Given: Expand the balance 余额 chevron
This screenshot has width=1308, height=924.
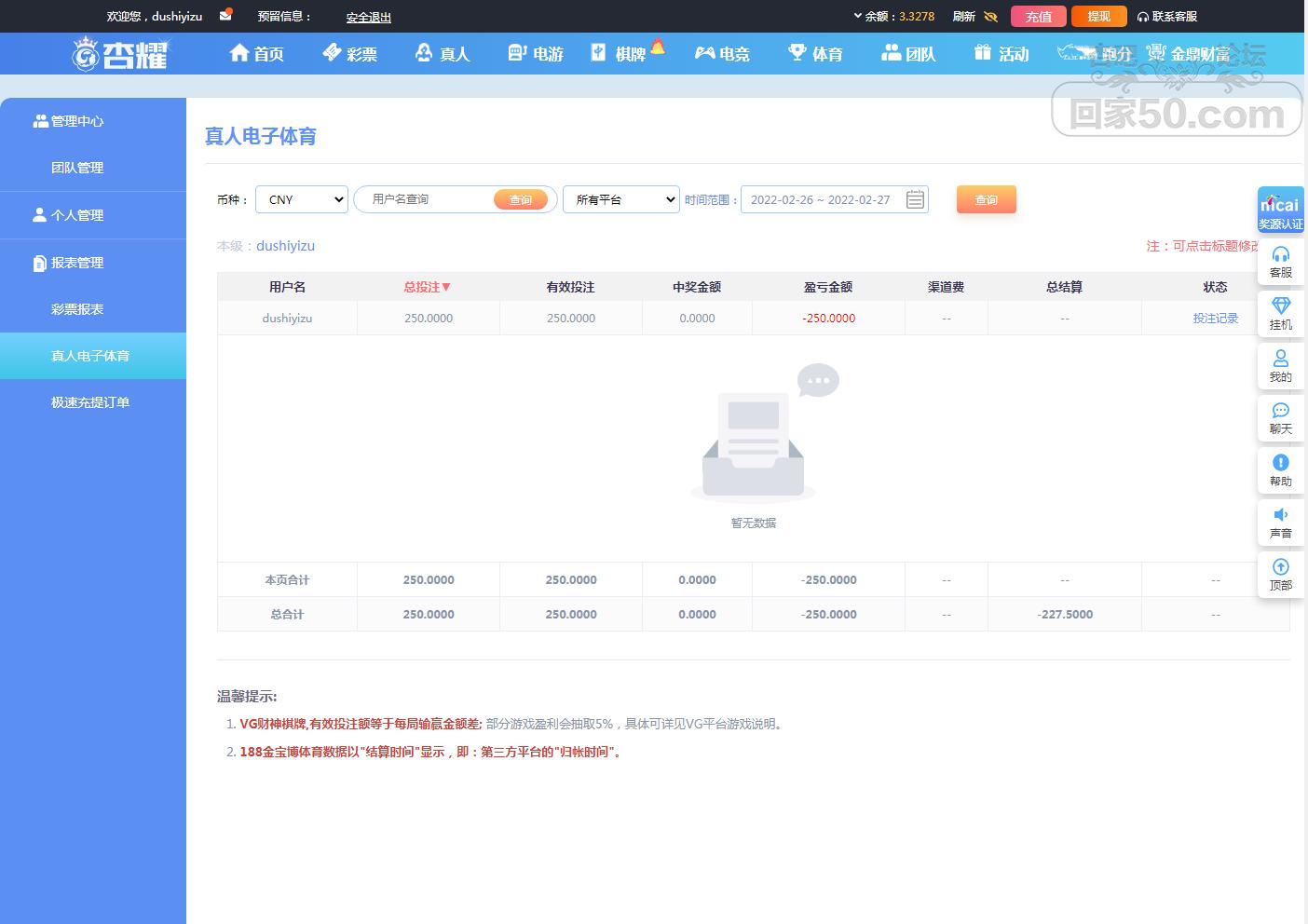Looking at the screenshot, I should point(858,16).
